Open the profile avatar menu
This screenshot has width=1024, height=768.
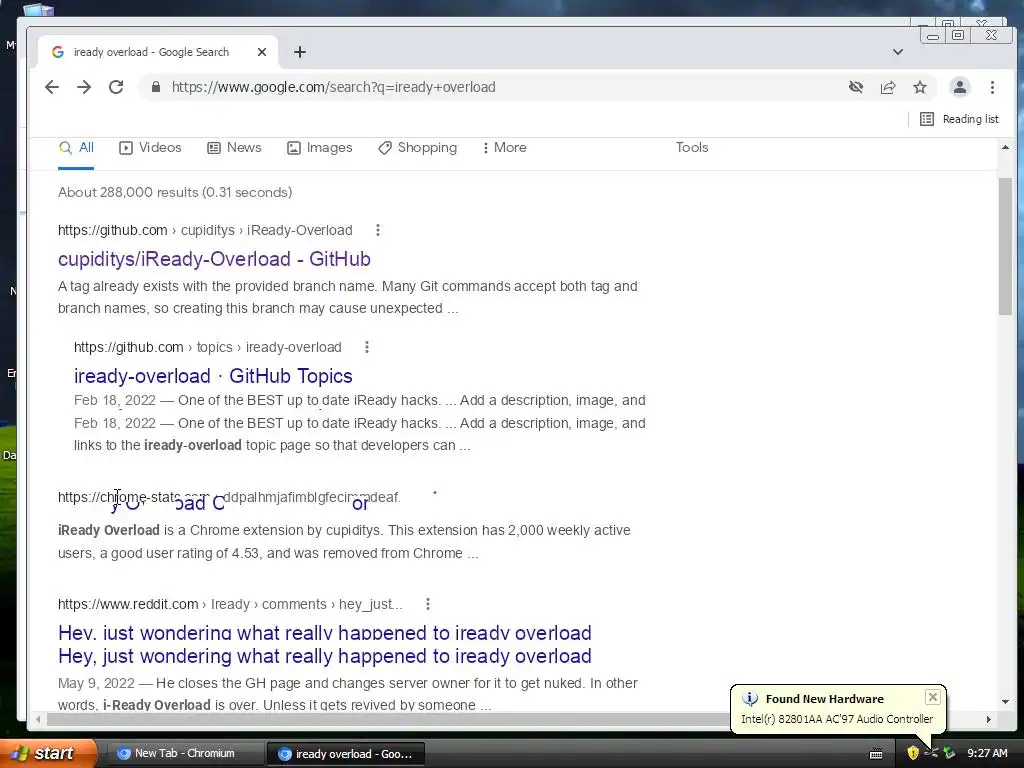click(959, 87)
